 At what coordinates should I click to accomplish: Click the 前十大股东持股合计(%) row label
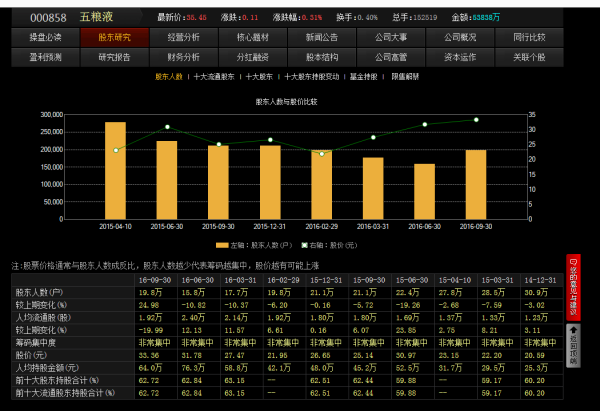click(57, 381)
